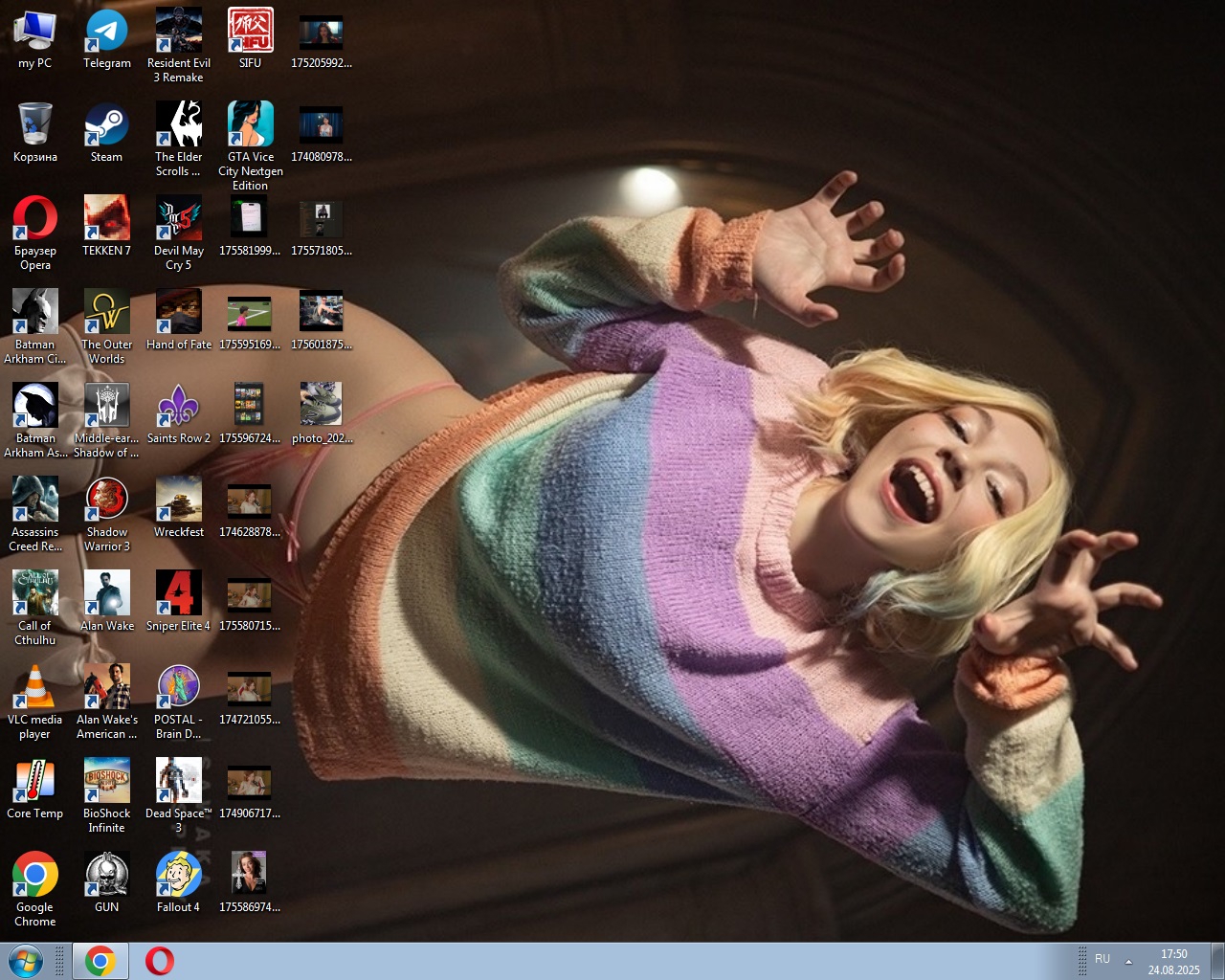This screenshot has width=1225, height=980.
Task: Show hidden system tray icons
Action: [1128, 961]
